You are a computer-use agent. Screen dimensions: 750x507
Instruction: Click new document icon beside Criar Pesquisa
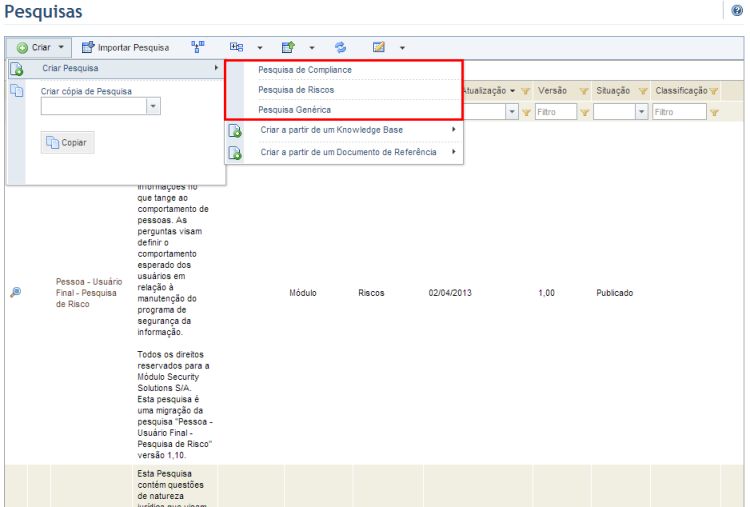(17, 69)
